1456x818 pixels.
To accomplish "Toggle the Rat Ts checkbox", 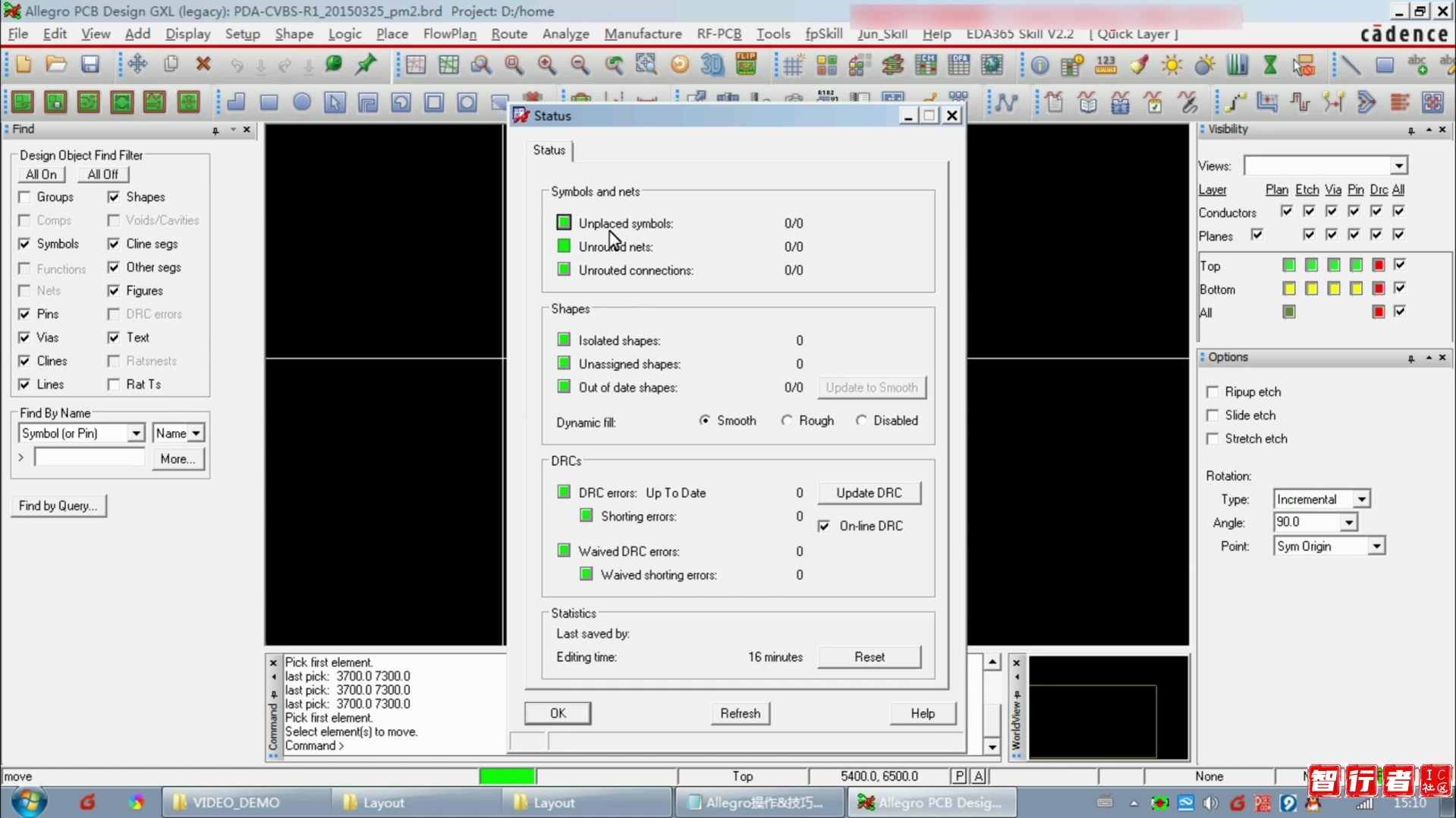I will (113, 385).
